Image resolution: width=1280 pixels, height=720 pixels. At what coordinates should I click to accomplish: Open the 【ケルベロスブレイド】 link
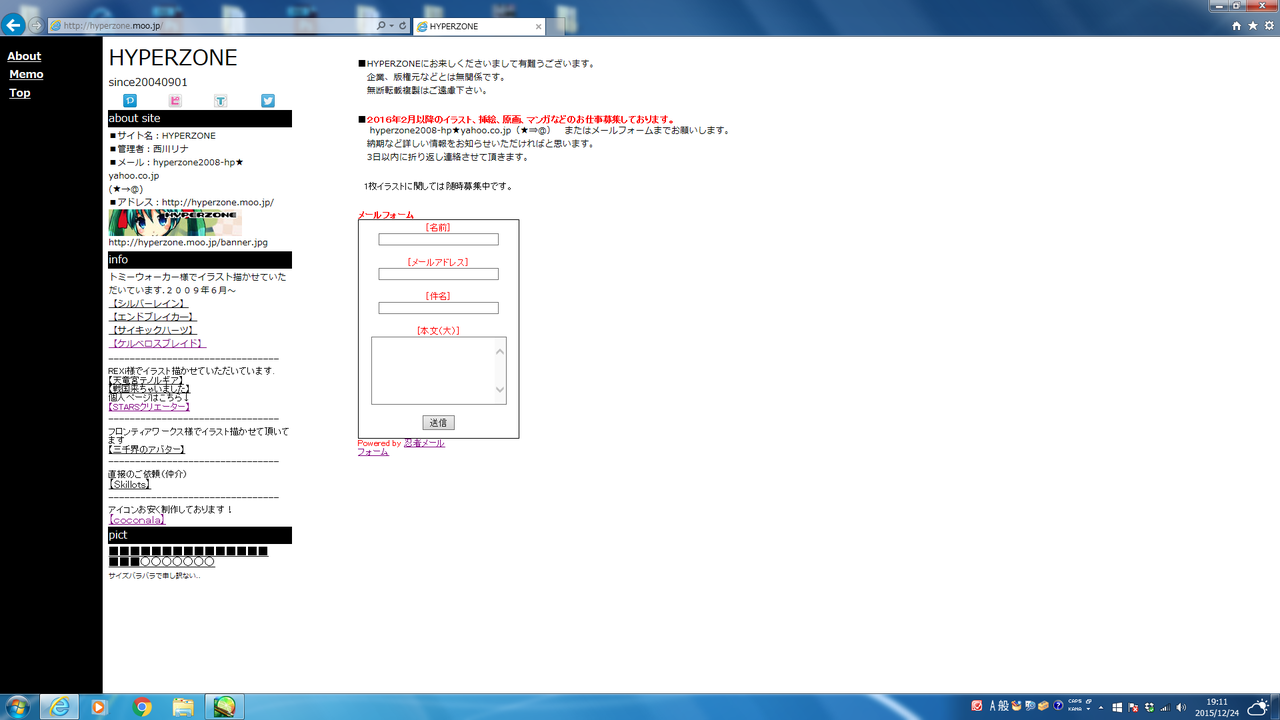(x=158, y=344)
